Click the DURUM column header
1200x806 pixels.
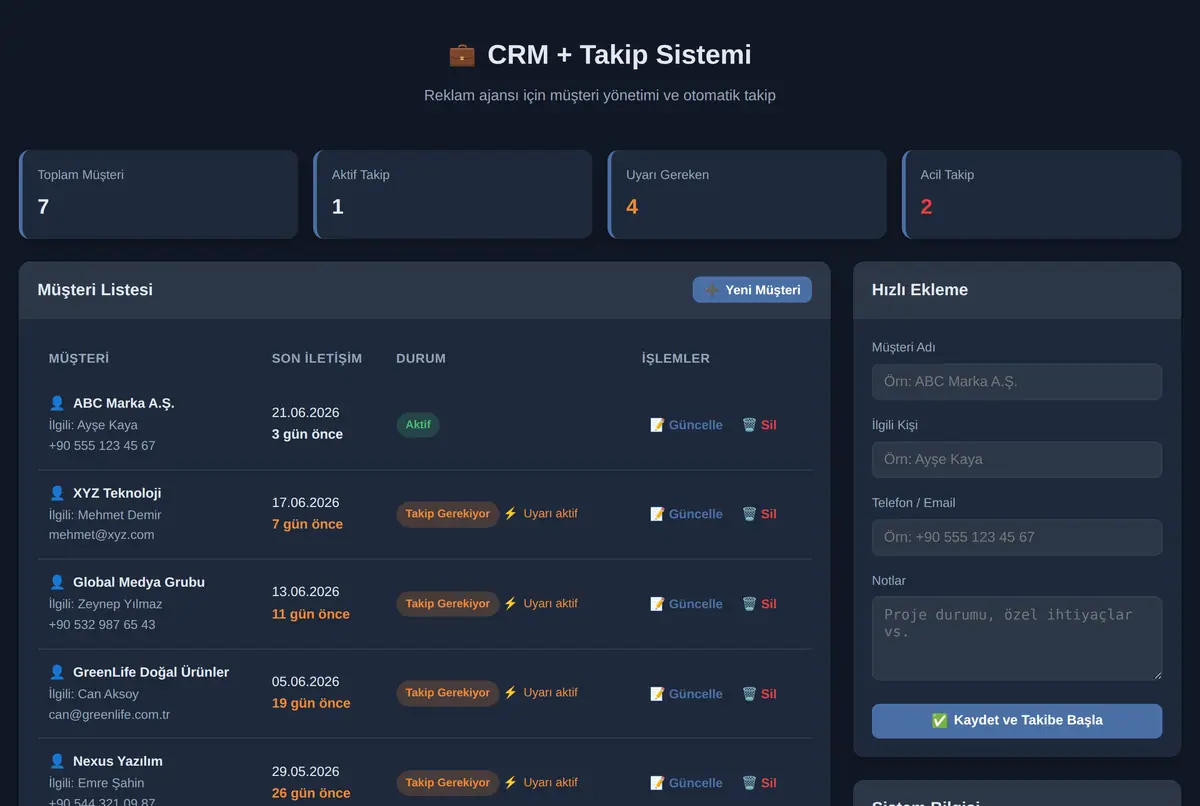point(421,358)
